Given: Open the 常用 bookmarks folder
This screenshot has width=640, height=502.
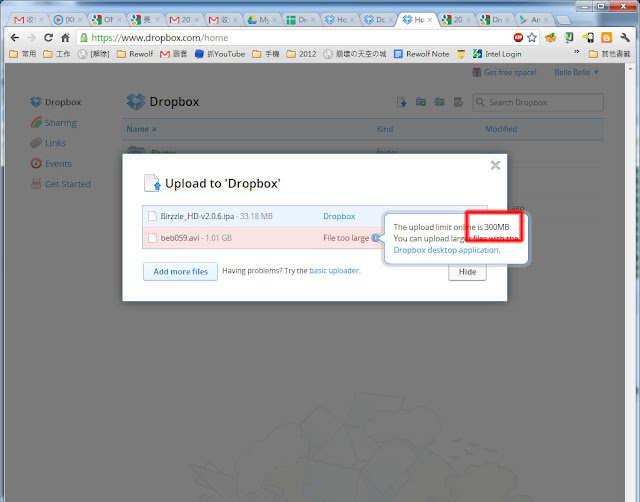Looking at the screenshot, I should 22,54.
